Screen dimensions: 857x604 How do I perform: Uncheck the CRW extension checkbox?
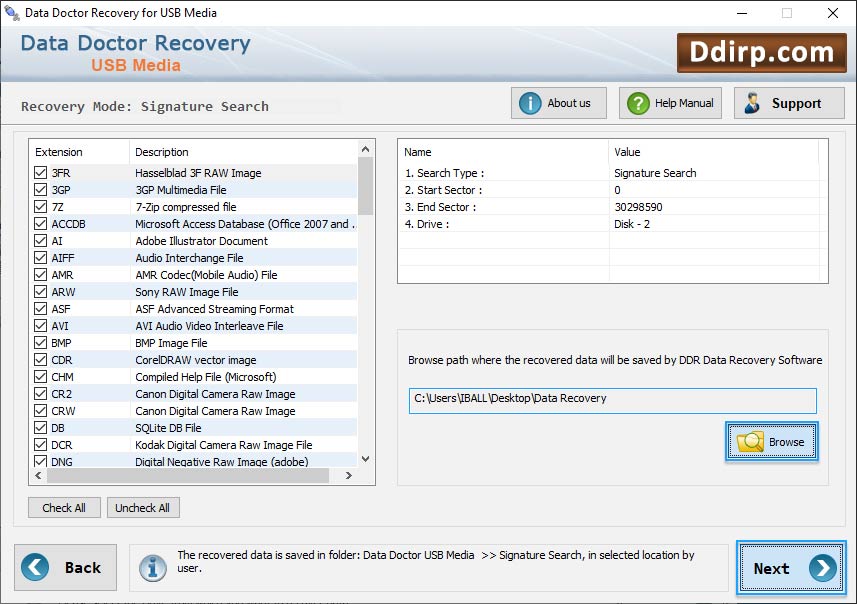(x=40, y=411)
